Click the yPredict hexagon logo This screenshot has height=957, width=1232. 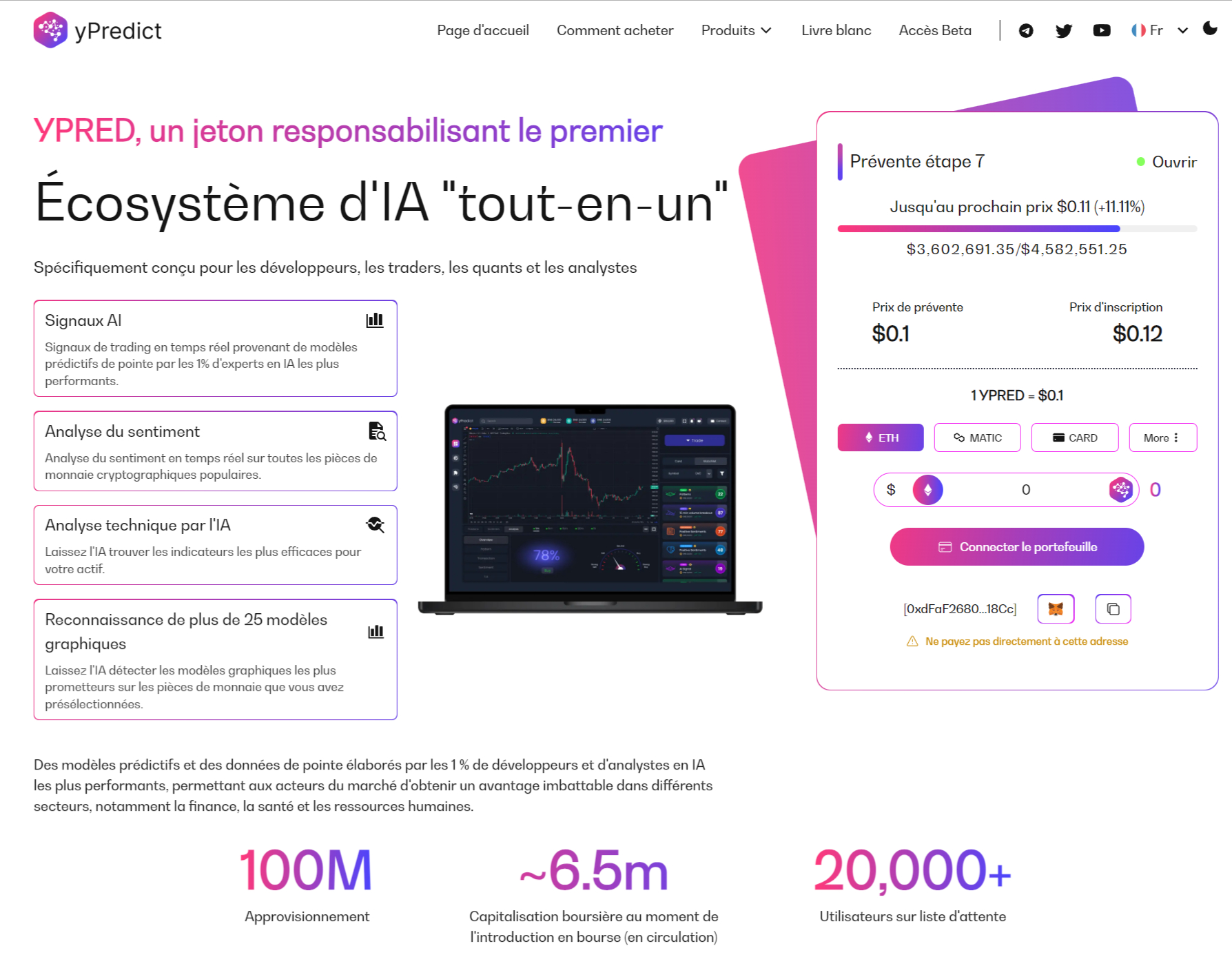(x=50, y=30)
